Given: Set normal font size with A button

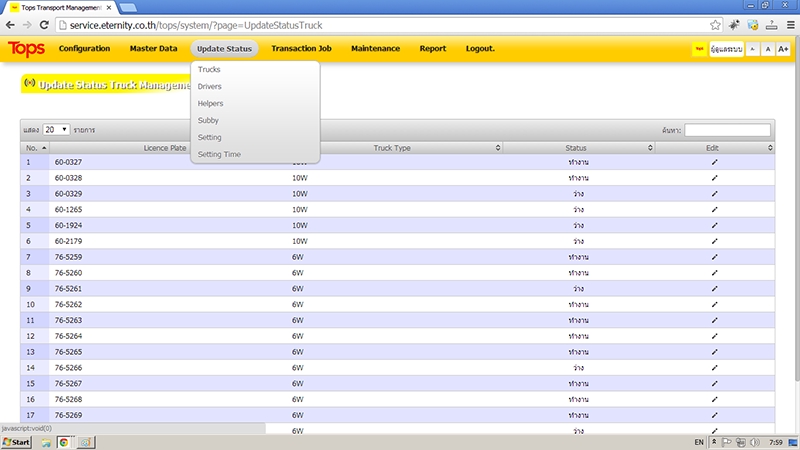Looking at the screenshot, I should coord(768,49).
